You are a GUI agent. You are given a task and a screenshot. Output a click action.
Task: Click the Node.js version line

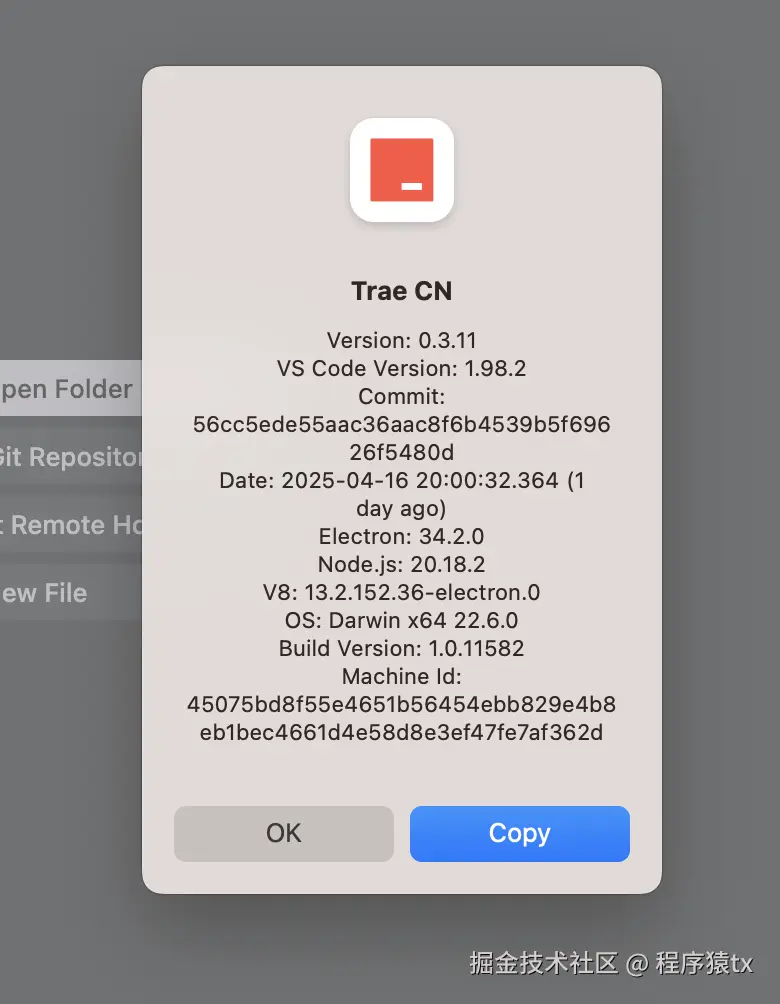tap(402, 564)
